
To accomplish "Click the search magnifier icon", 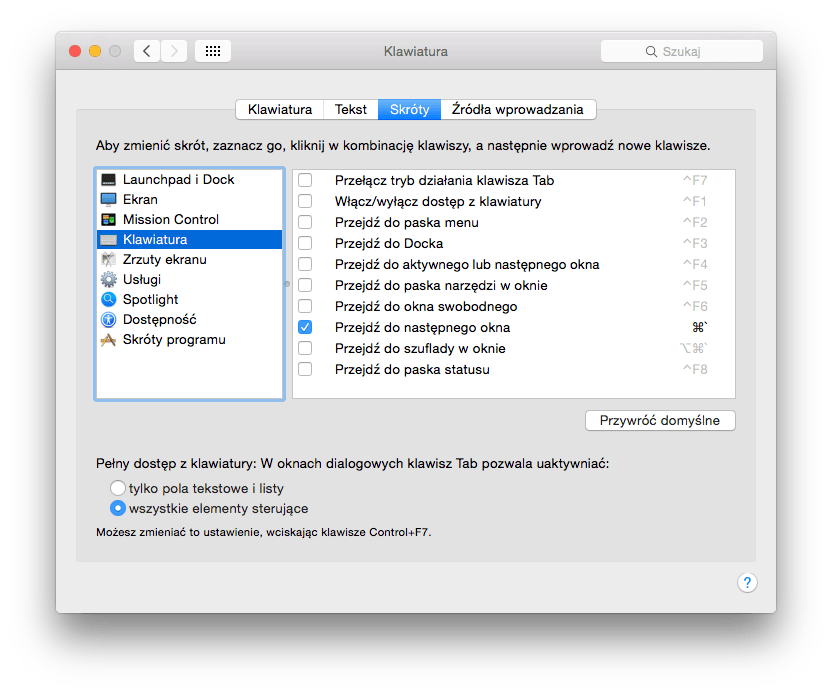I will [651, 51].
